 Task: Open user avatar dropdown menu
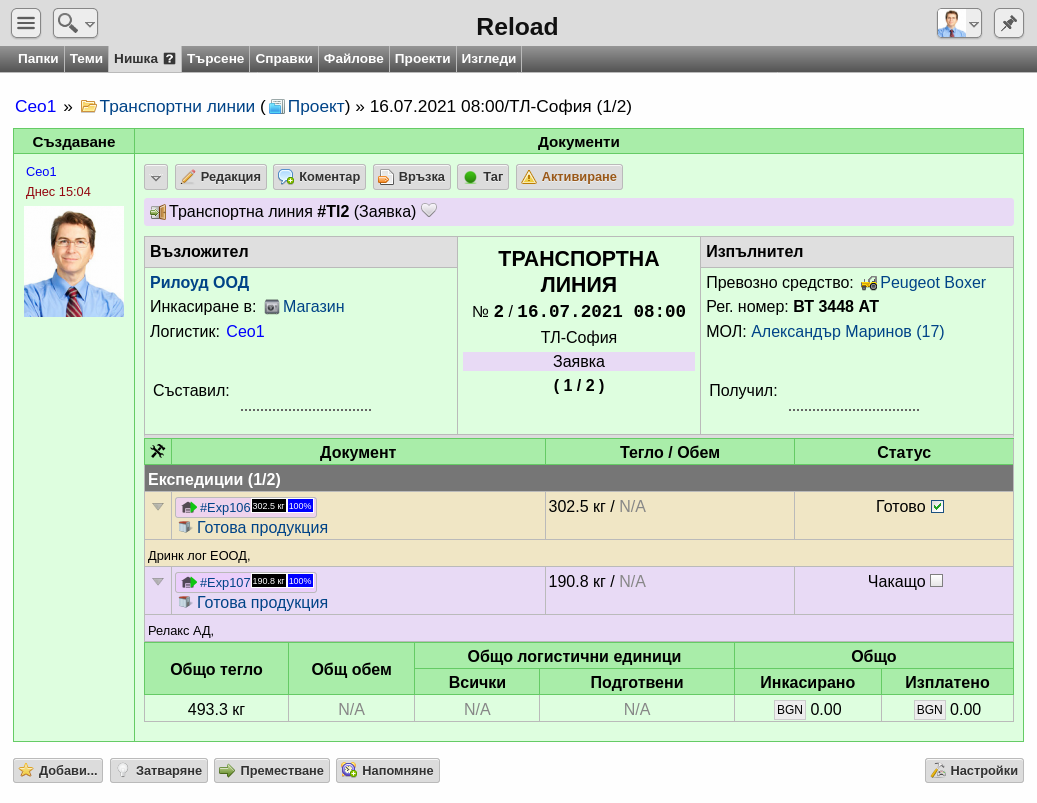pyautogui.click(x=959, y=23)
